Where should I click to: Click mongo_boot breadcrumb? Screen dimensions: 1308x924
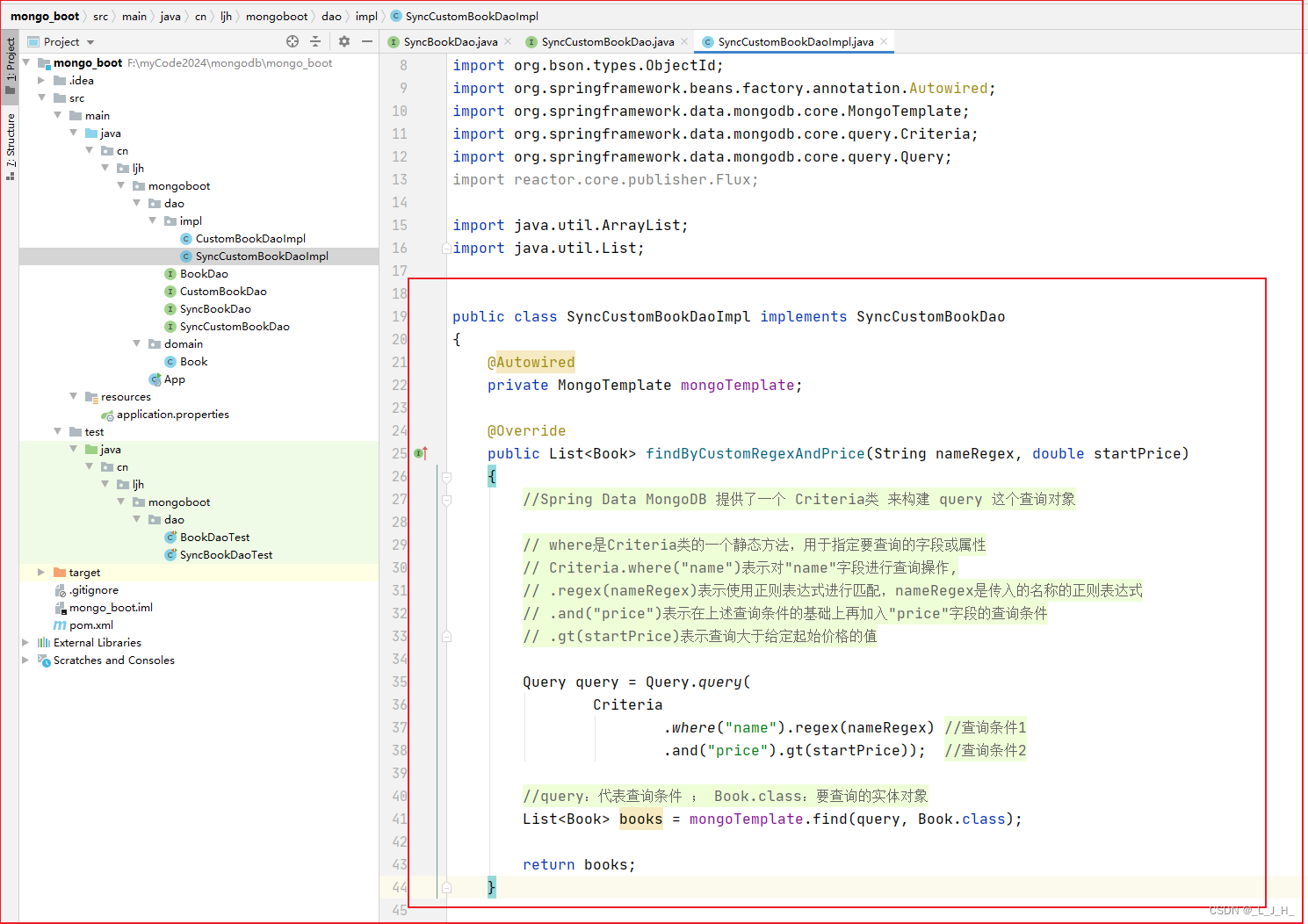coord(45,16)
